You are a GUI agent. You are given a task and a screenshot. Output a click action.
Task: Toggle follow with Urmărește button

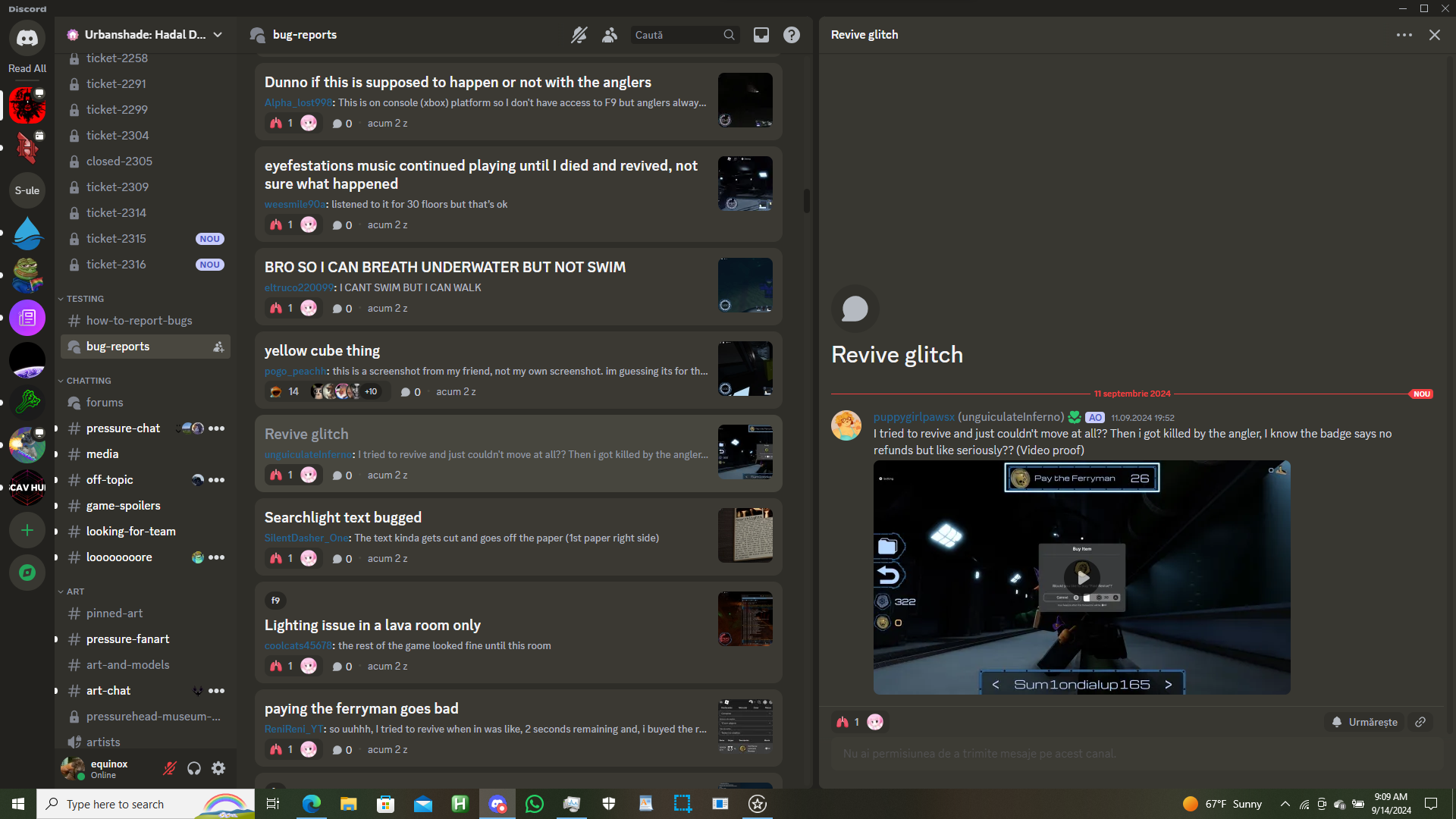point(1365,722)
